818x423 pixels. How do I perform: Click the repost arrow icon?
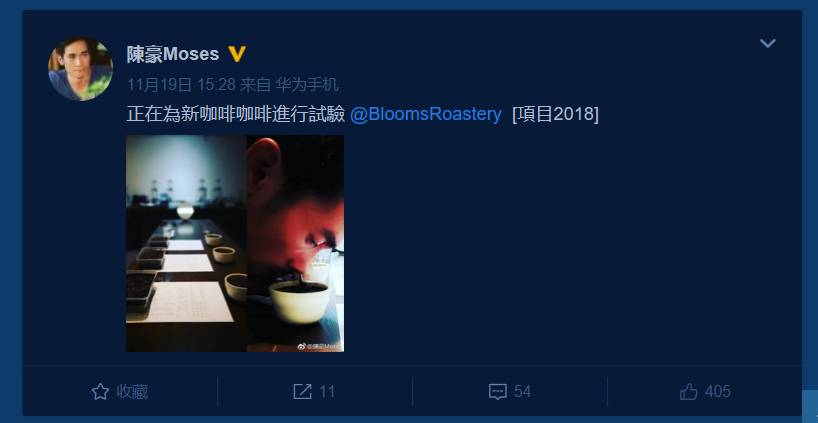click(302, 392)
